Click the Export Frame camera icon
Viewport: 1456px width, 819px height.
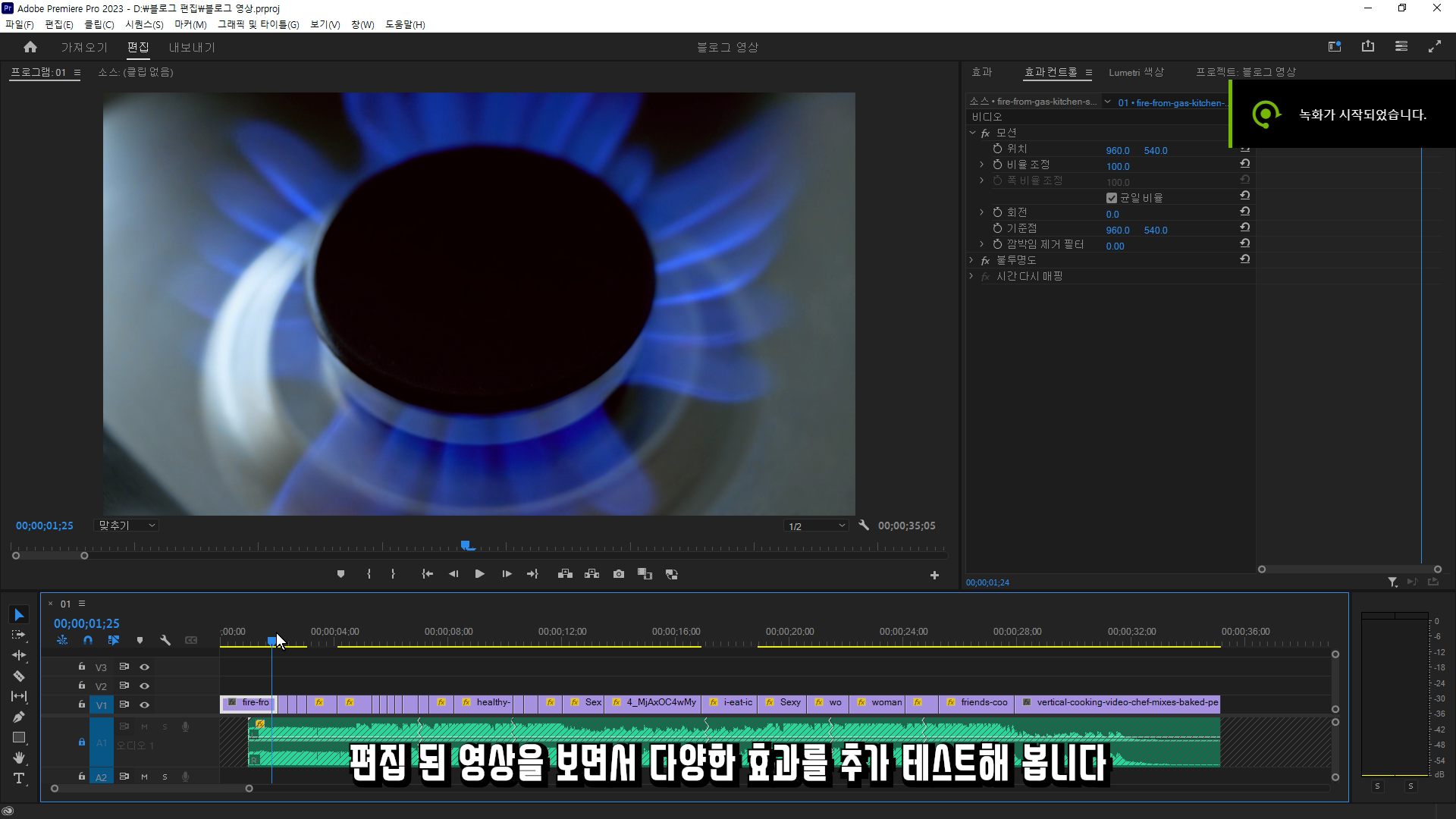pos(619,574)
